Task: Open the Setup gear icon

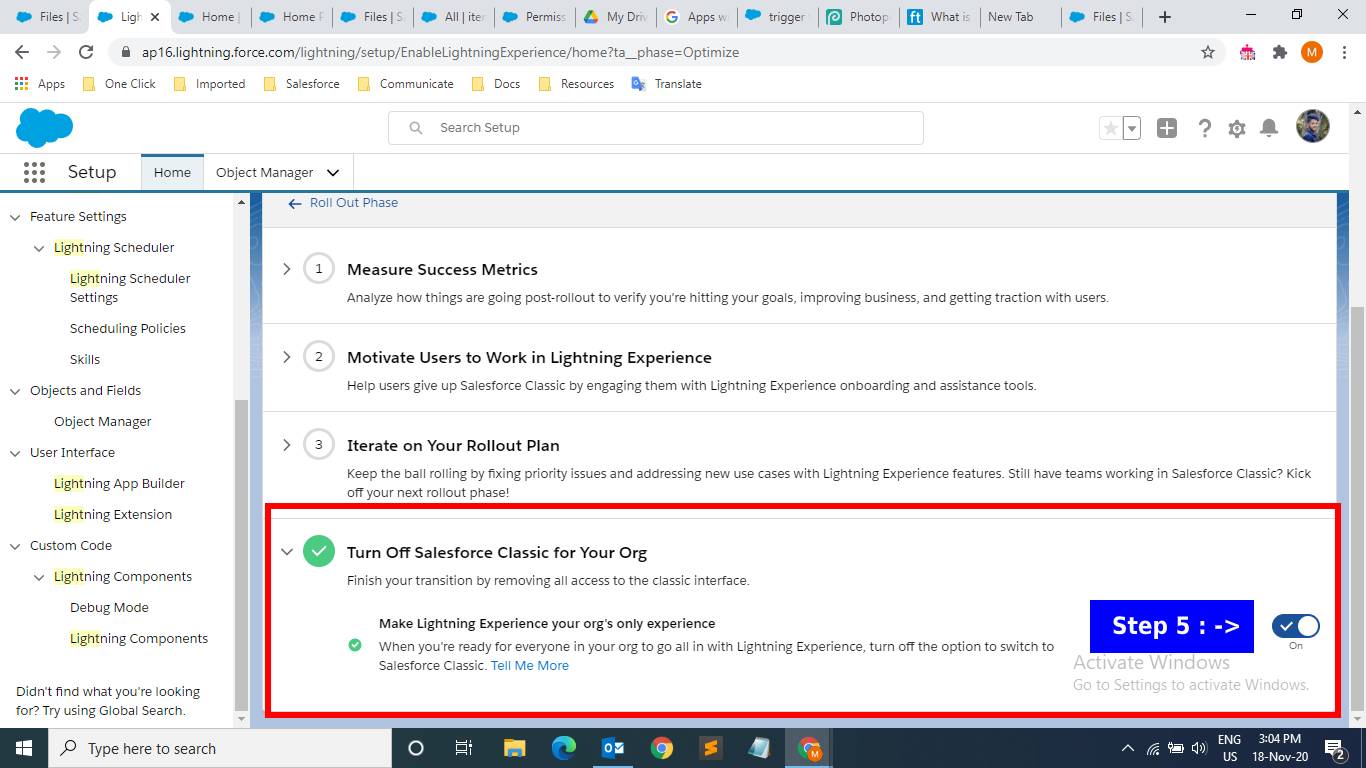Action: click(1237, 128)
